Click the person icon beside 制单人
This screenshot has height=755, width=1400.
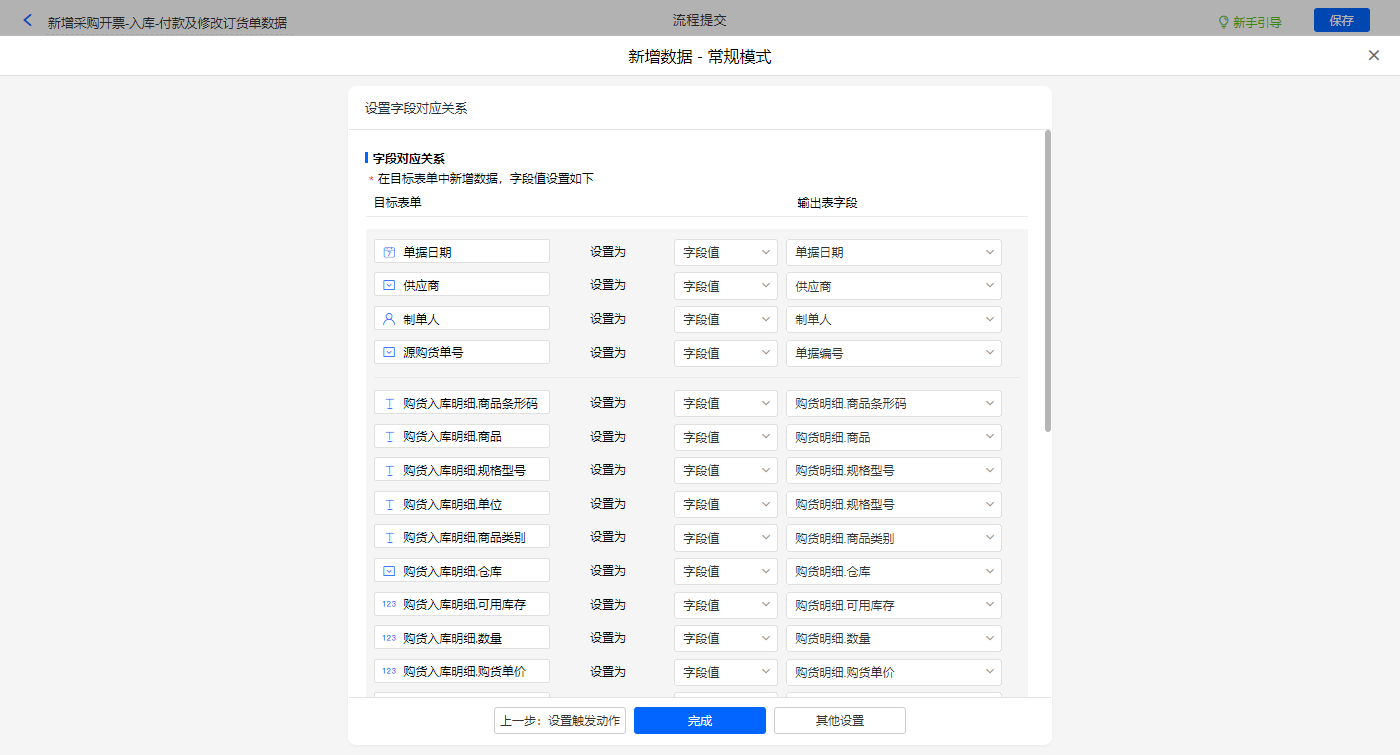pyautogui.click(x=389, y=319)
